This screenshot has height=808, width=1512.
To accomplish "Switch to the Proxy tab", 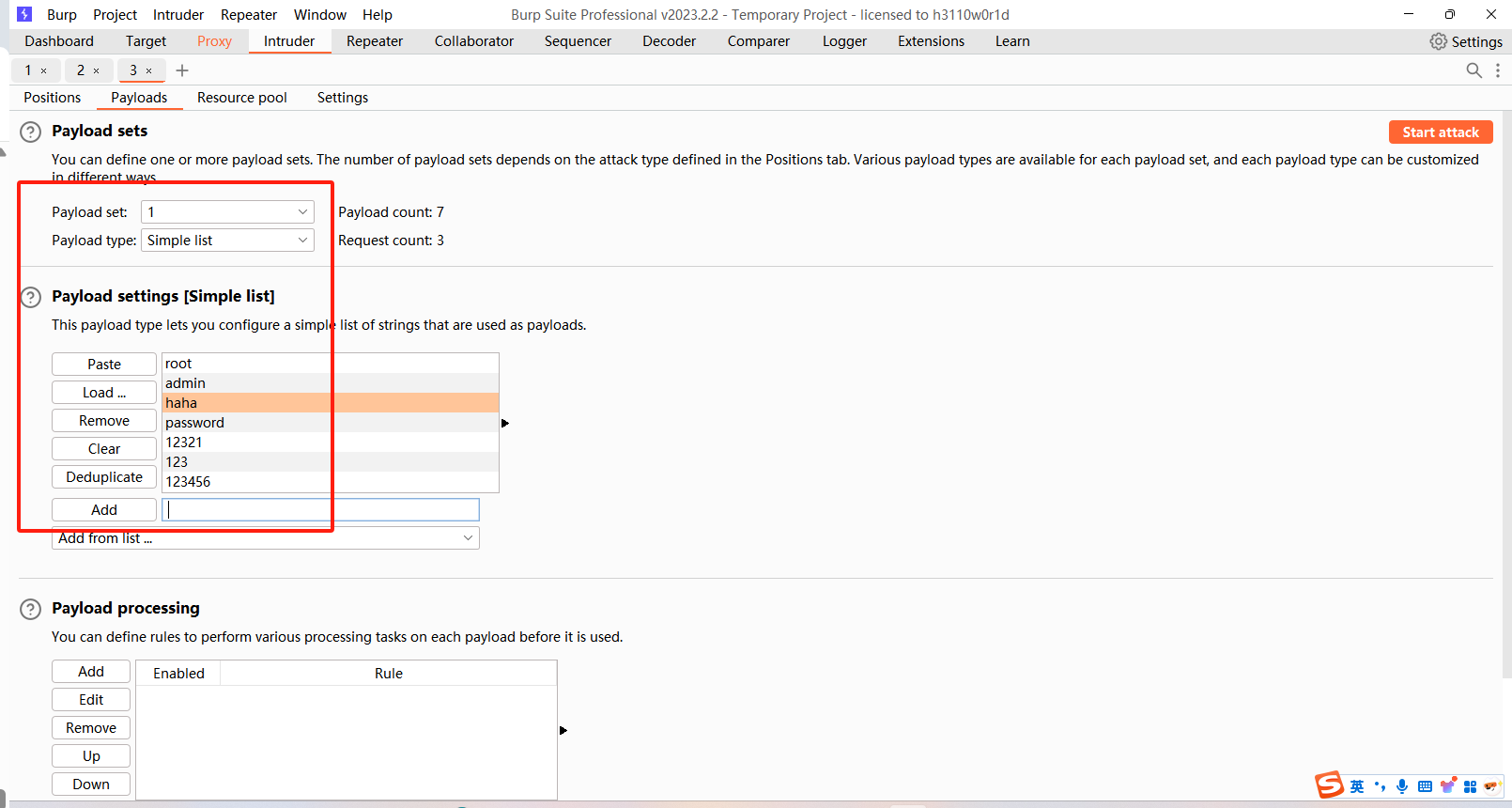I will pos(214,41).
